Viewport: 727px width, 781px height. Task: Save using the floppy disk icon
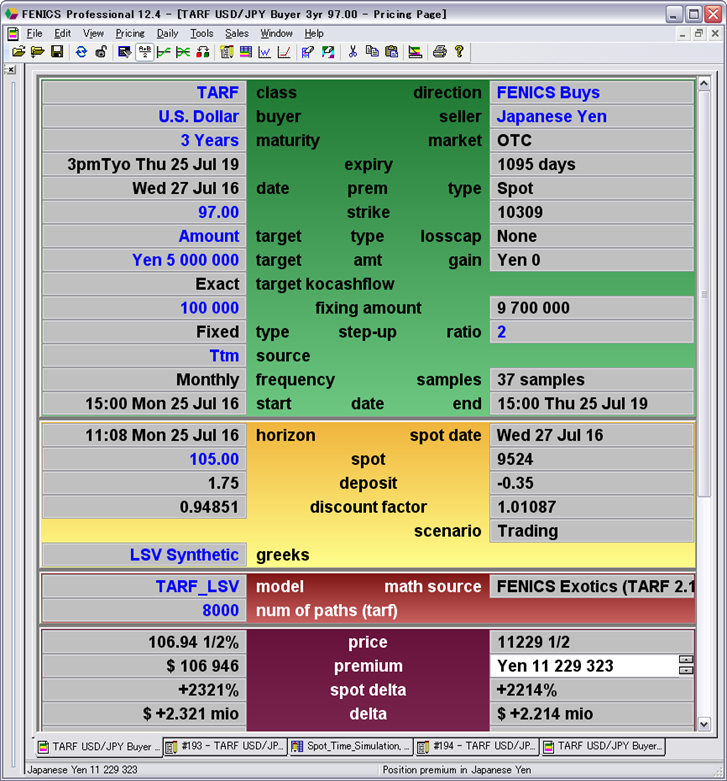click(57, 52)
